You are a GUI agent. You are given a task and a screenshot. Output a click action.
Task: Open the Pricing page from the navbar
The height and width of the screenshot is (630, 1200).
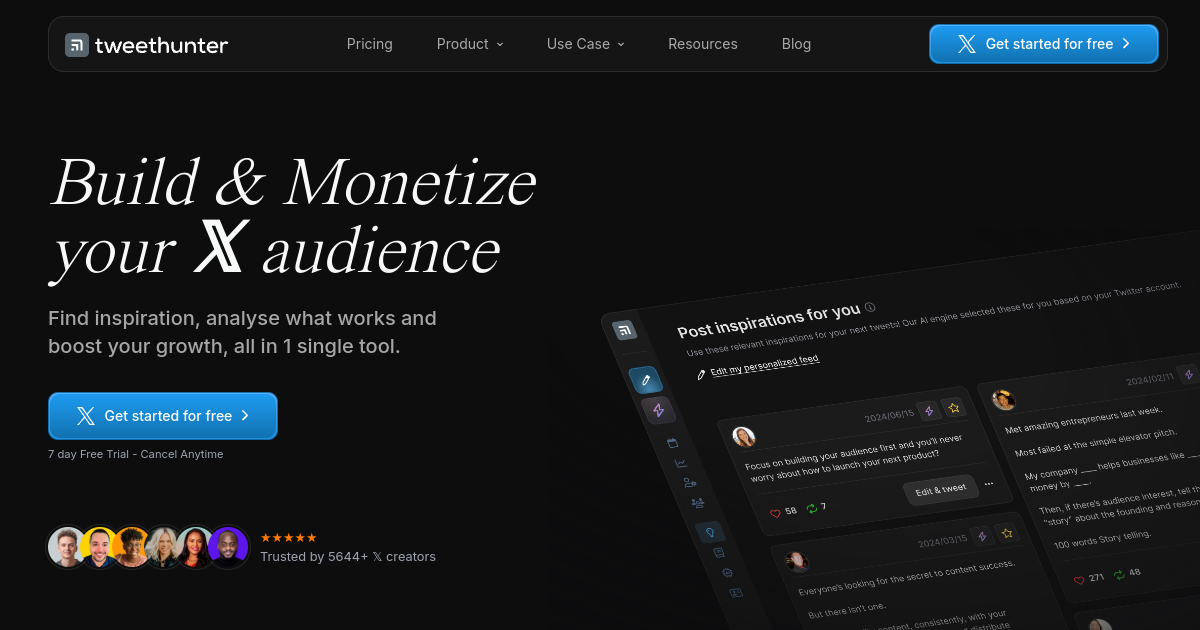[x=370, y=44]
